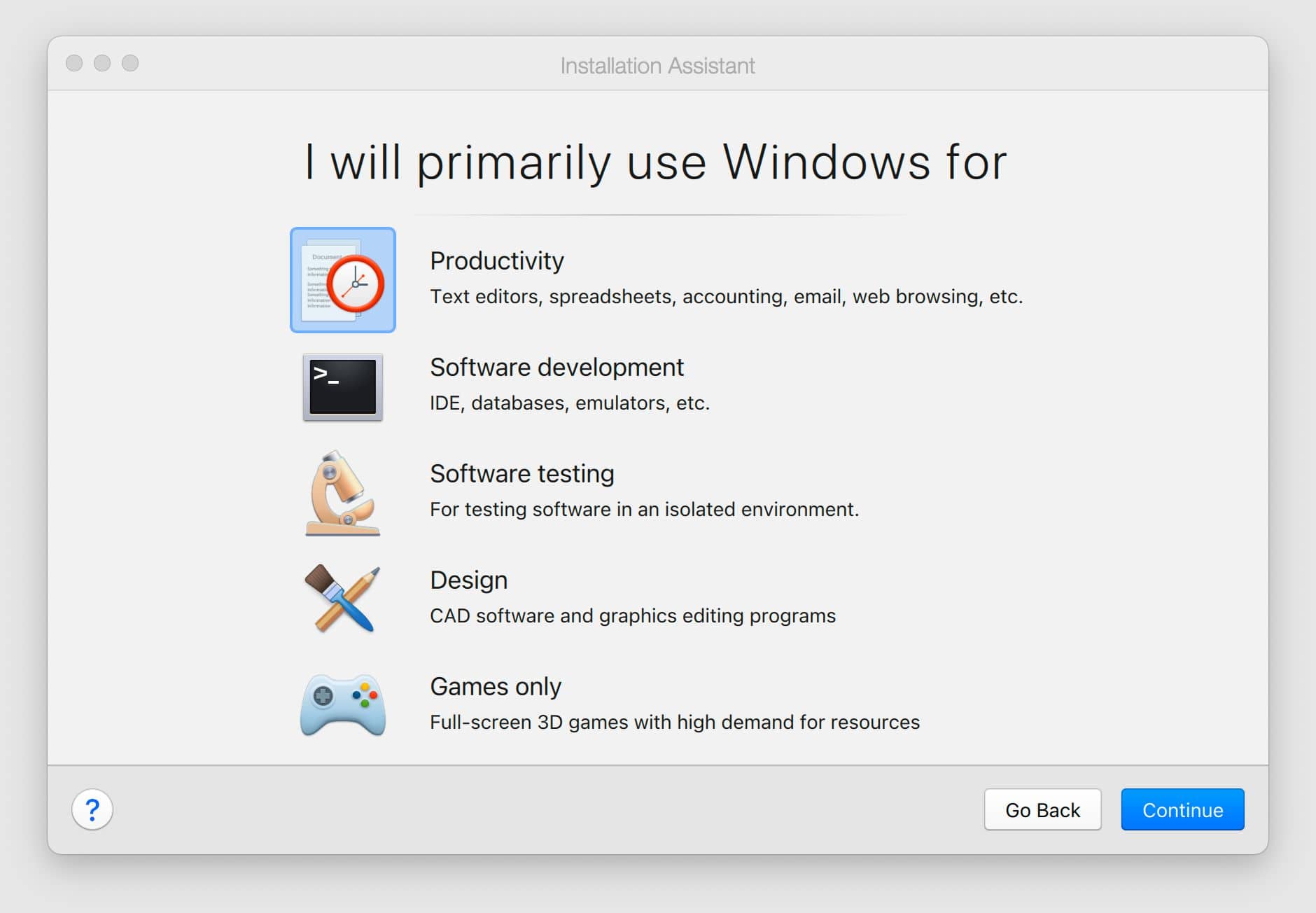Click the Productivity option title
Image resolution: width=1316 pixels, height=913 pixels.
coord(496,260)
